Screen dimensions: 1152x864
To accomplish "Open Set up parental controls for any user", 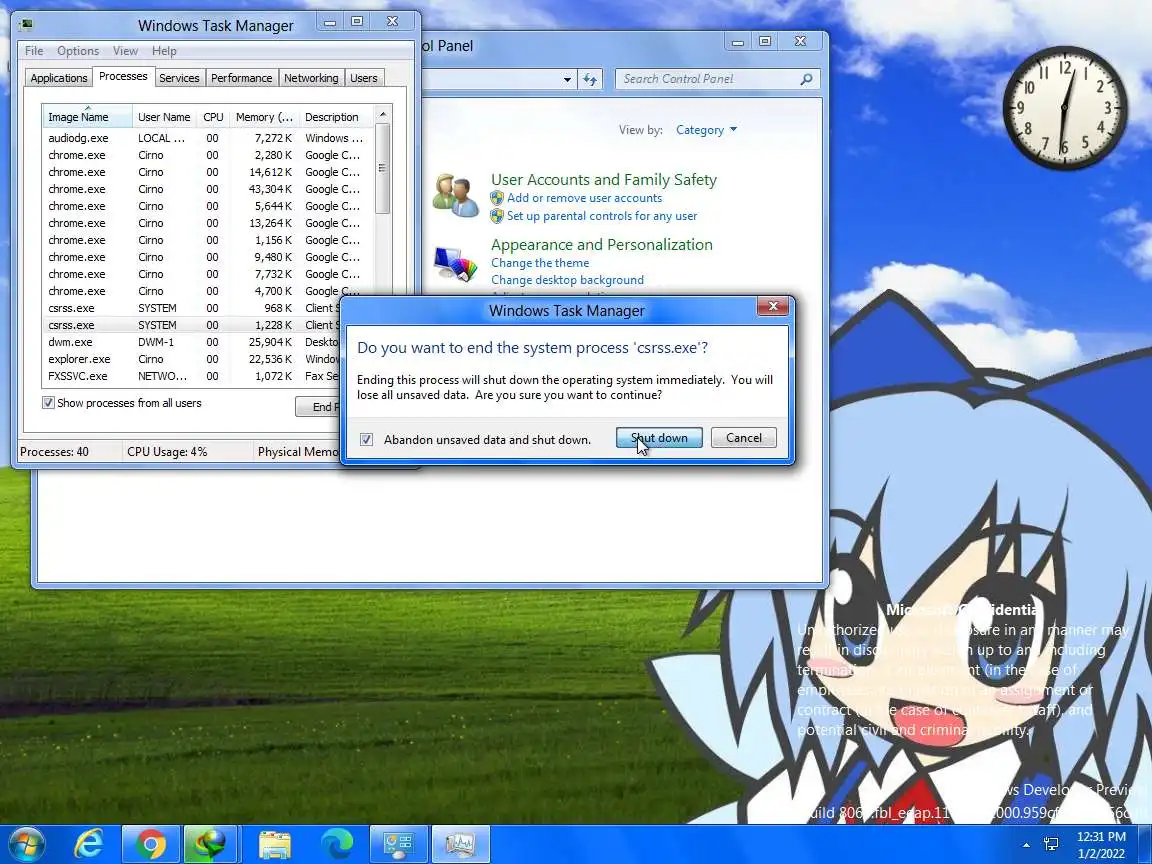I will (602, 216).
